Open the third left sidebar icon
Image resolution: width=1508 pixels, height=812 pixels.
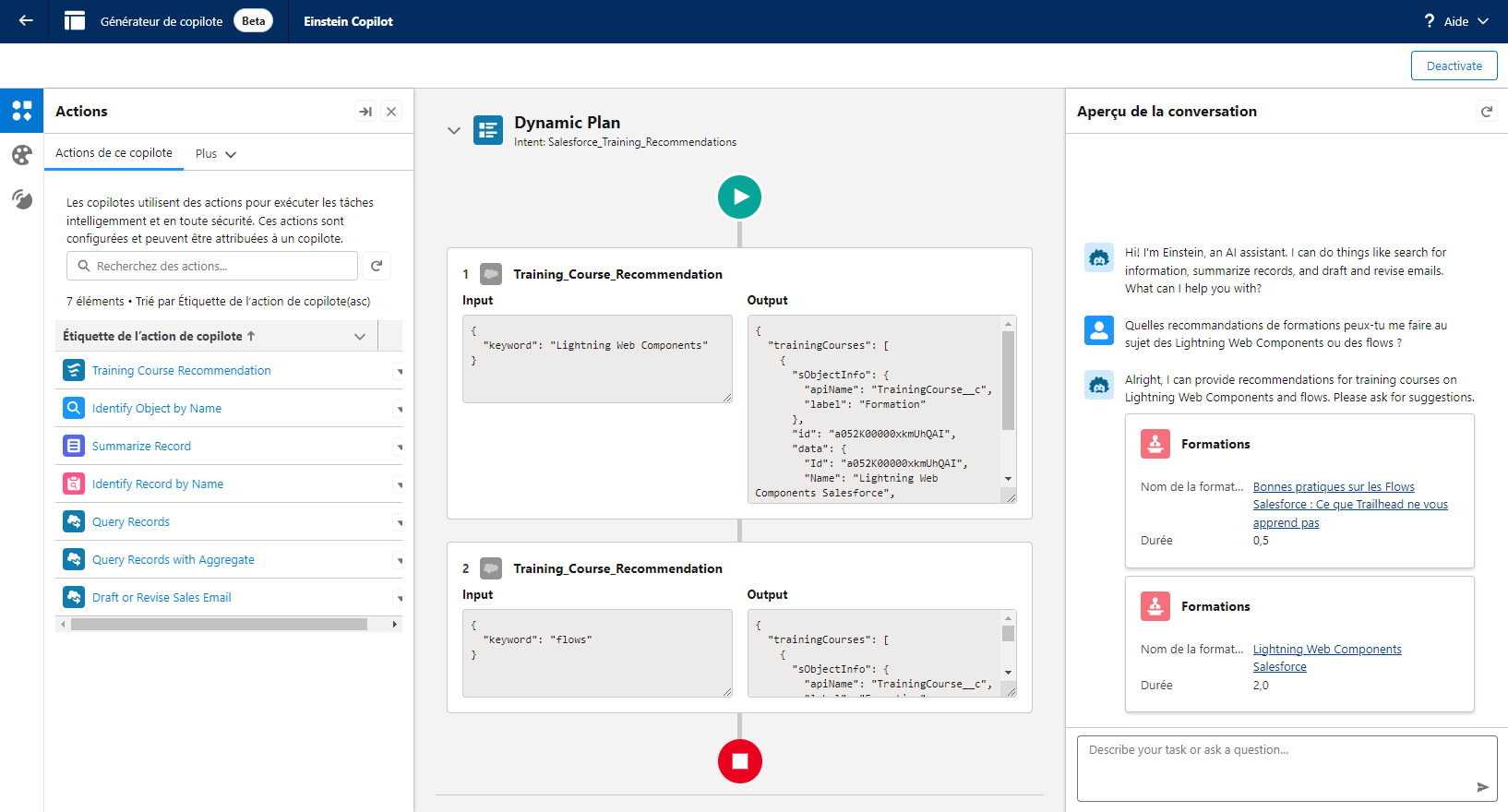[22, 199]
